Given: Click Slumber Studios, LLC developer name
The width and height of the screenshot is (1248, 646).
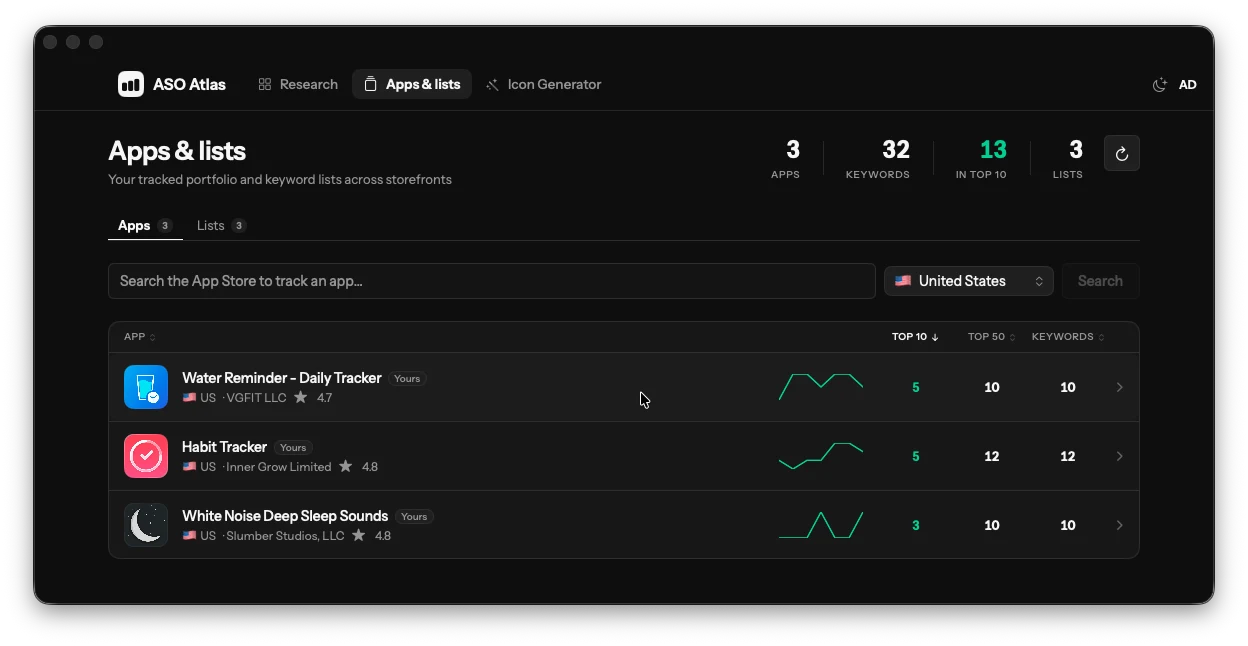Looking at the screenshot, I should (285, 536).
